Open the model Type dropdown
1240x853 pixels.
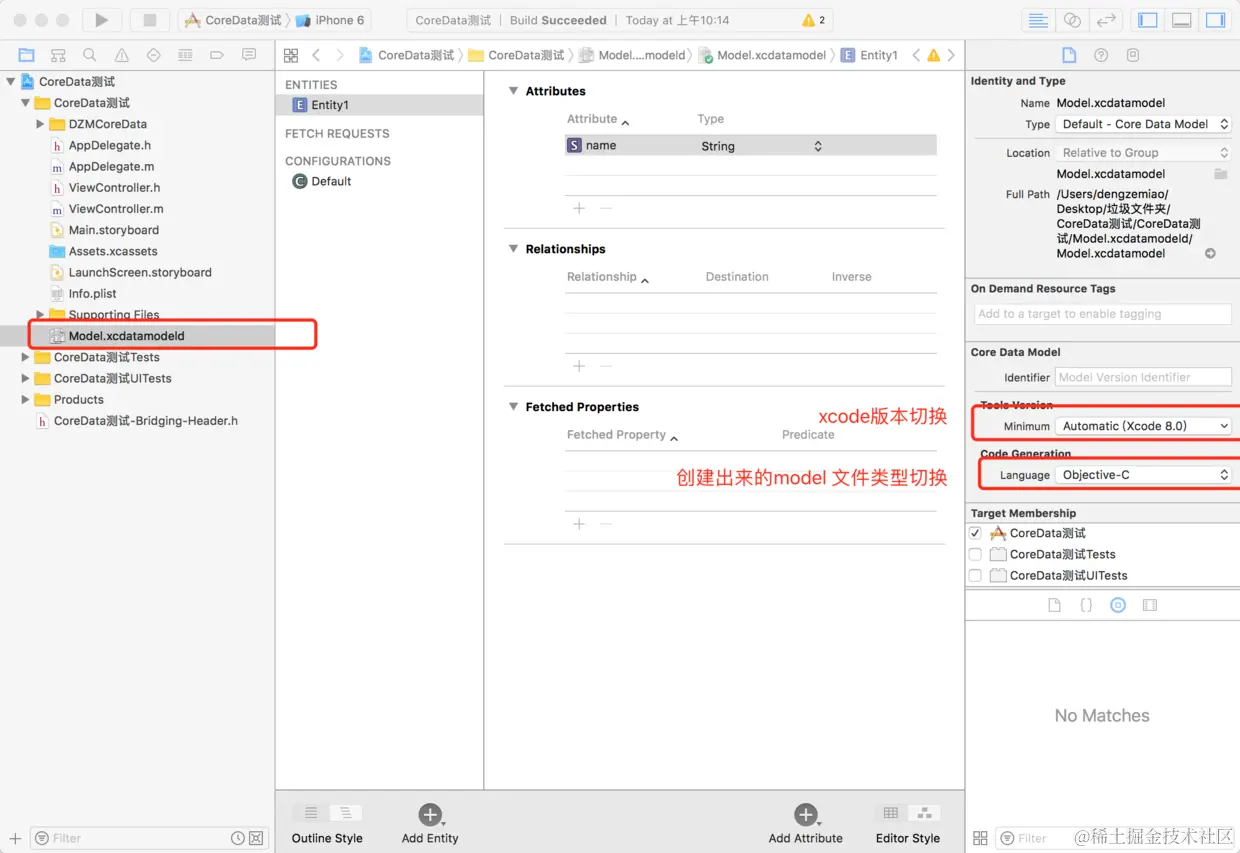1143,124
